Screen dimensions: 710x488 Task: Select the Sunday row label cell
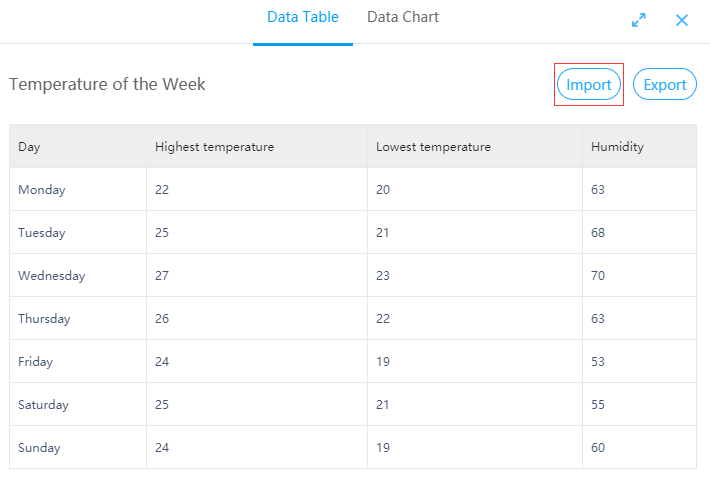click(x=78, y=447)
